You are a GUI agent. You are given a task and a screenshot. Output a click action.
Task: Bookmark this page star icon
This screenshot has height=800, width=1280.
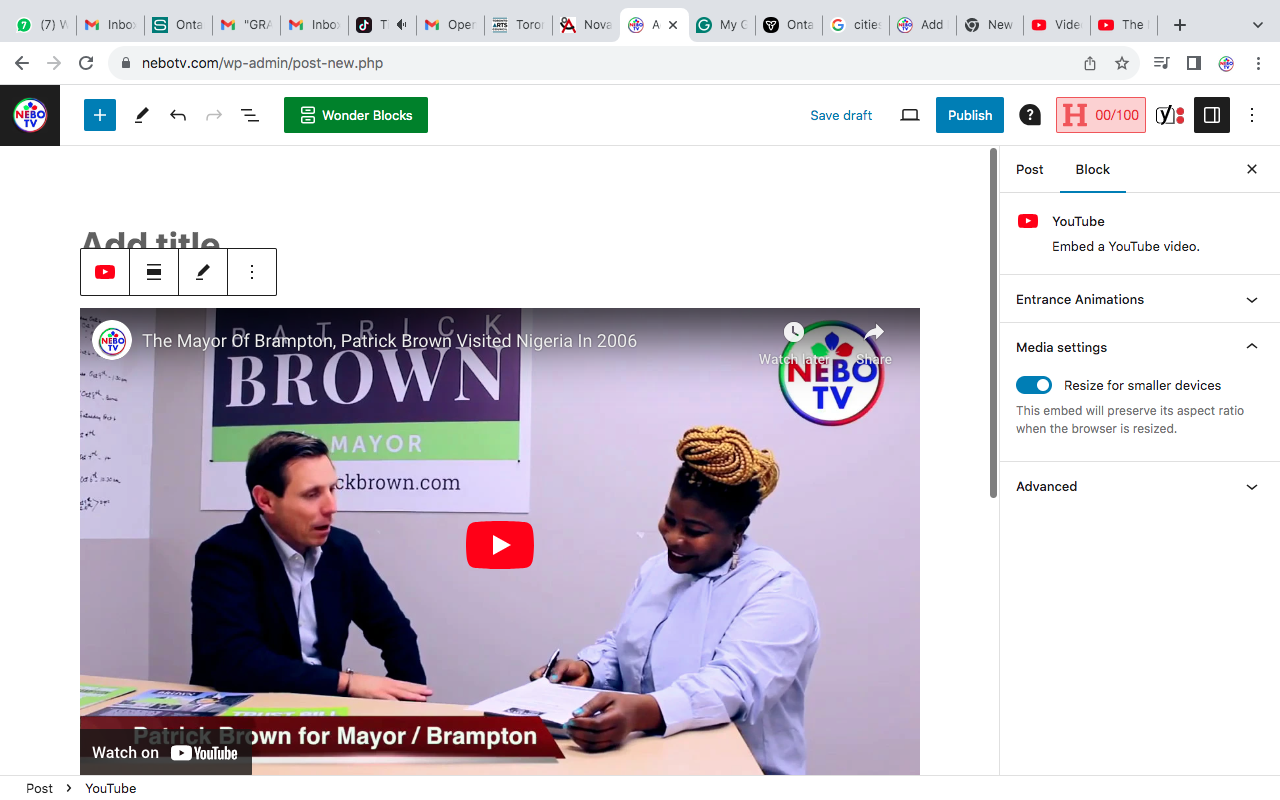pyautogui.click(x=1122, y=63)
